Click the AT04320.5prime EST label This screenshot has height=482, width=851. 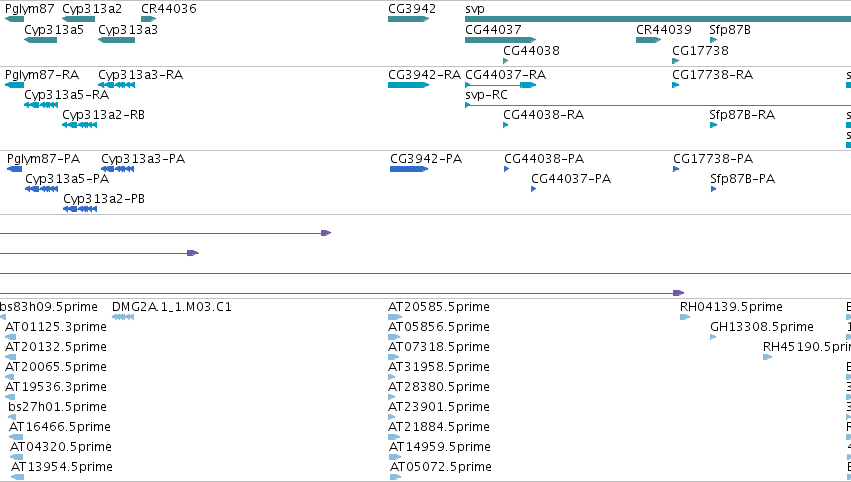pos(61,447)
